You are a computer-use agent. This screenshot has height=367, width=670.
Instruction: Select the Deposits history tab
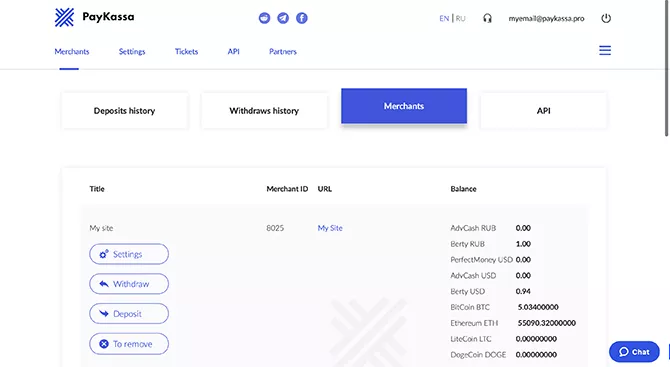pos(124,111)
